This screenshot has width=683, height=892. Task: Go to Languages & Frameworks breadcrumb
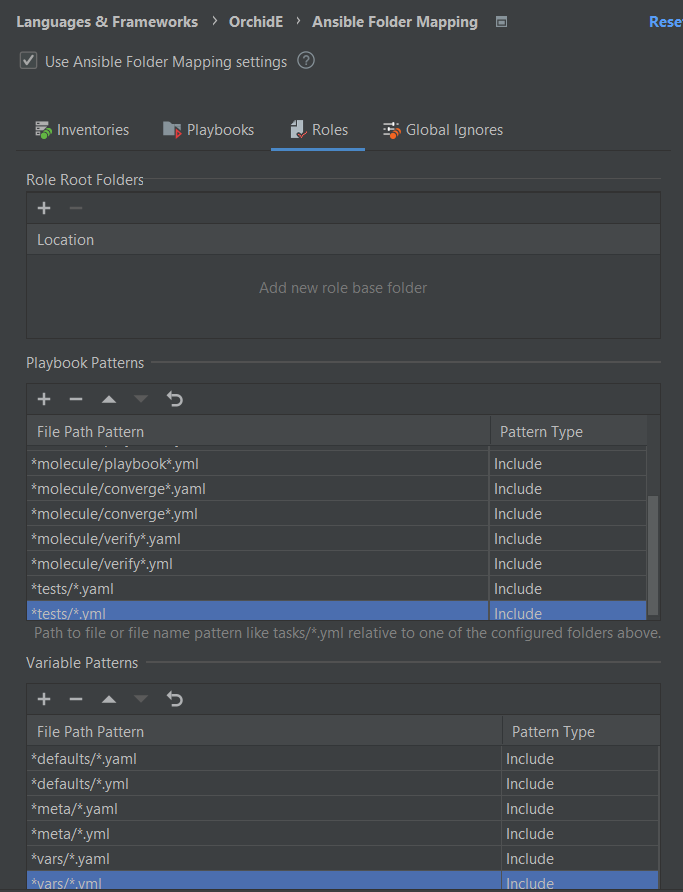(x=107, y=22)
